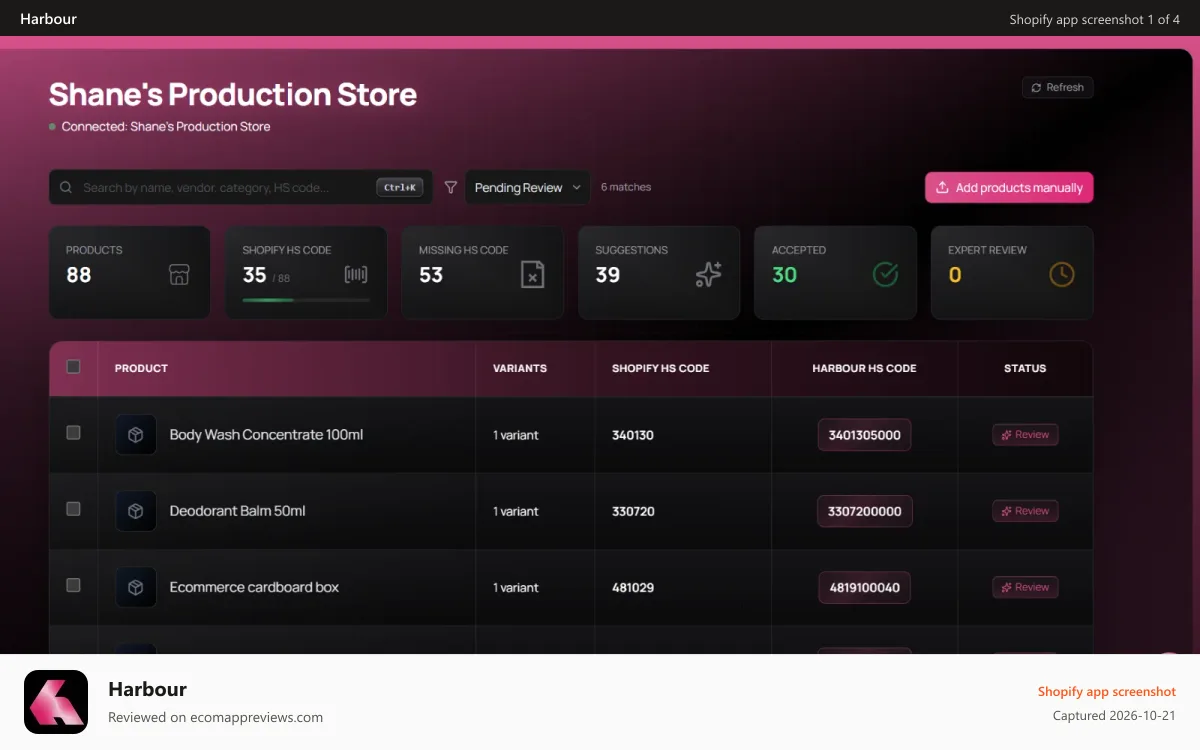
Task: Click the VARIANTS column header
Action: (x=520, y=368)
